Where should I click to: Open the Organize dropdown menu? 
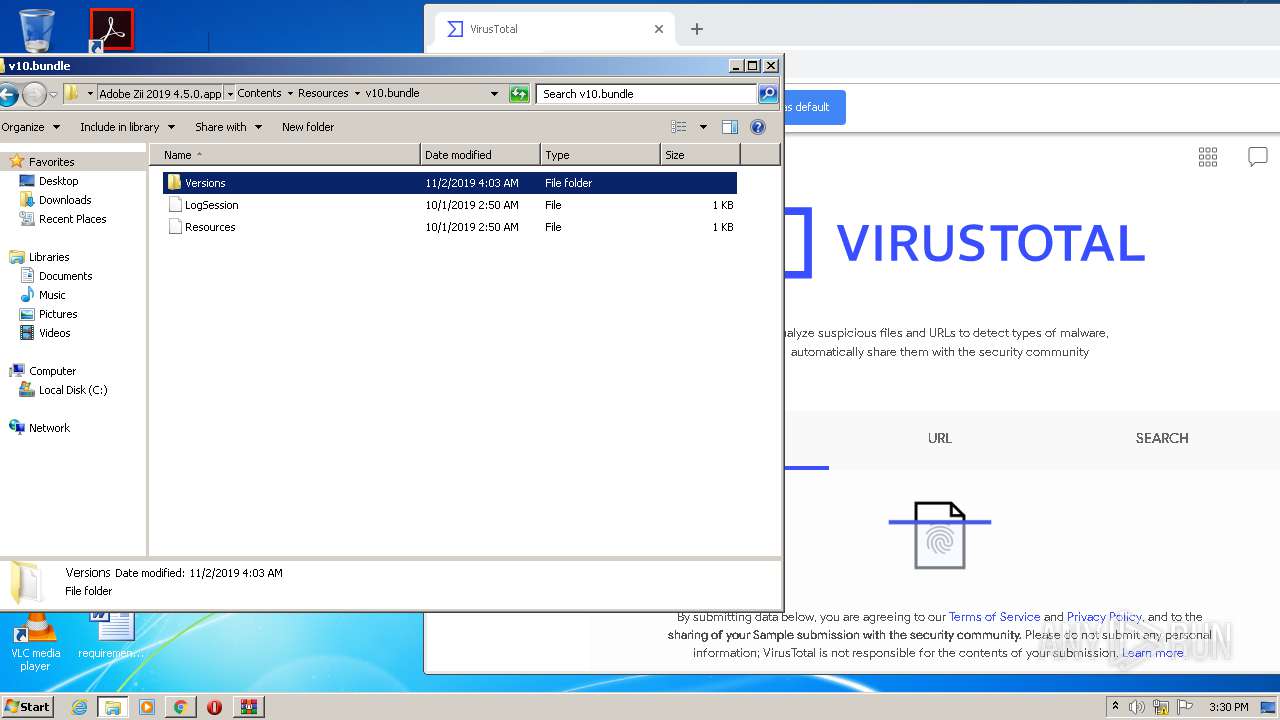click(30, 127)
